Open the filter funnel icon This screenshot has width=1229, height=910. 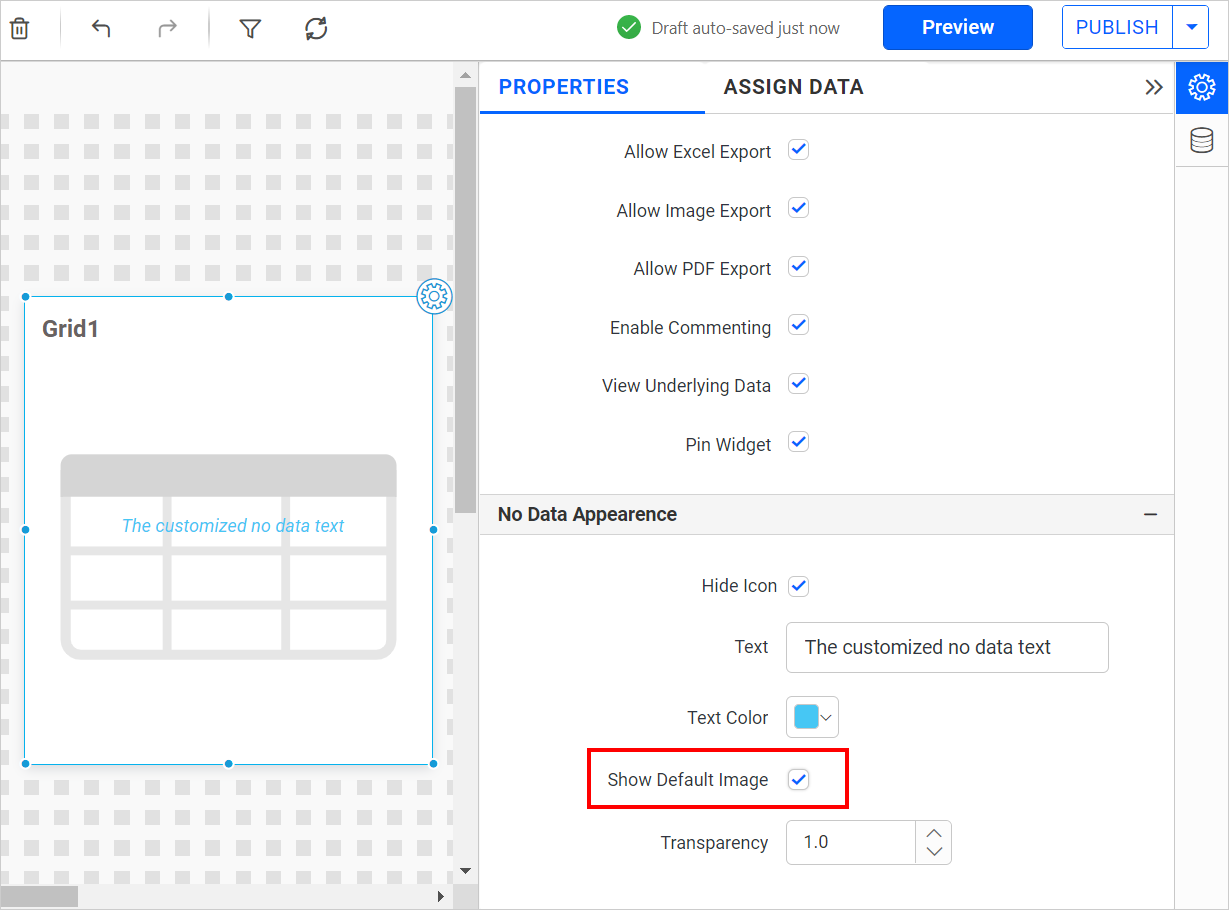pos(250,28)
